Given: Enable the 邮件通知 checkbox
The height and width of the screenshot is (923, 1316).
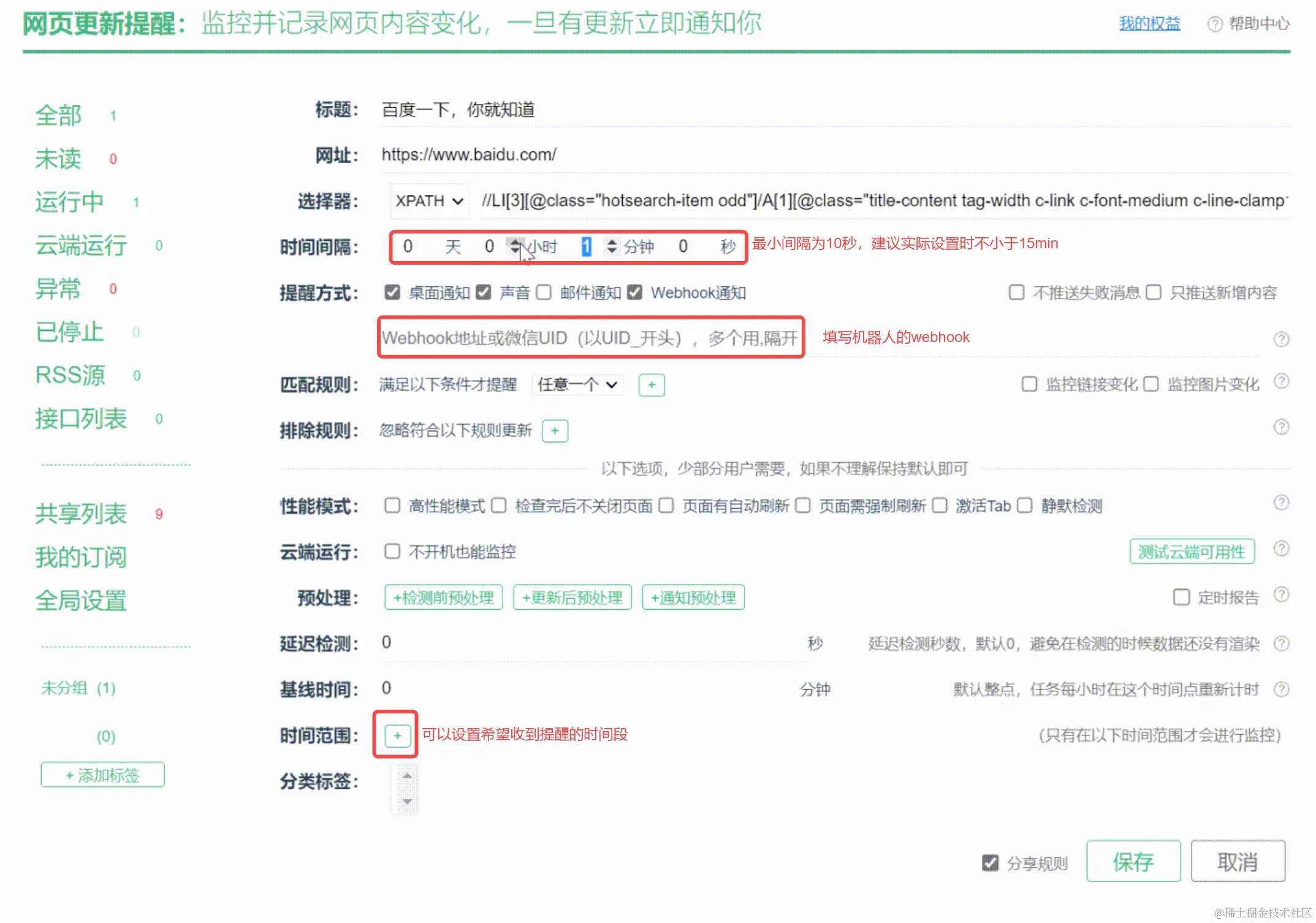Looking at the screenshot, I should (544, 292).
